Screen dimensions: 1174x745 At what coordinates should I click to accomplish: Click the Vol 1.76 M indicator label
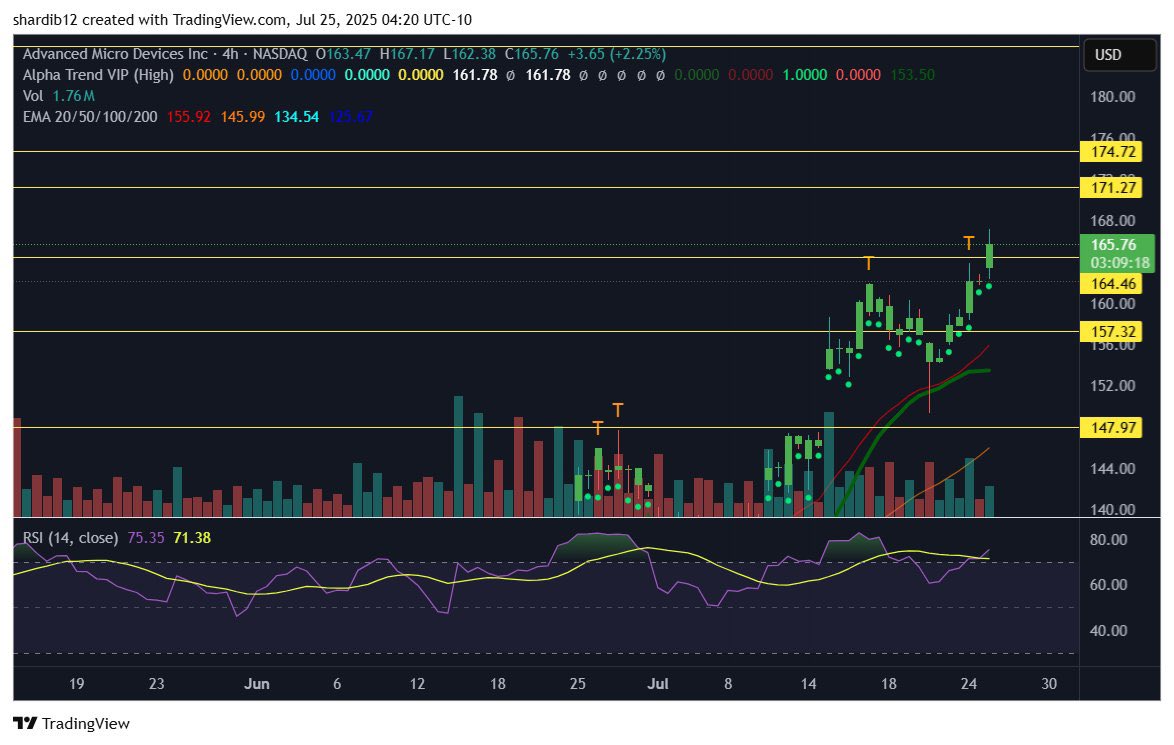click(58, 96)
